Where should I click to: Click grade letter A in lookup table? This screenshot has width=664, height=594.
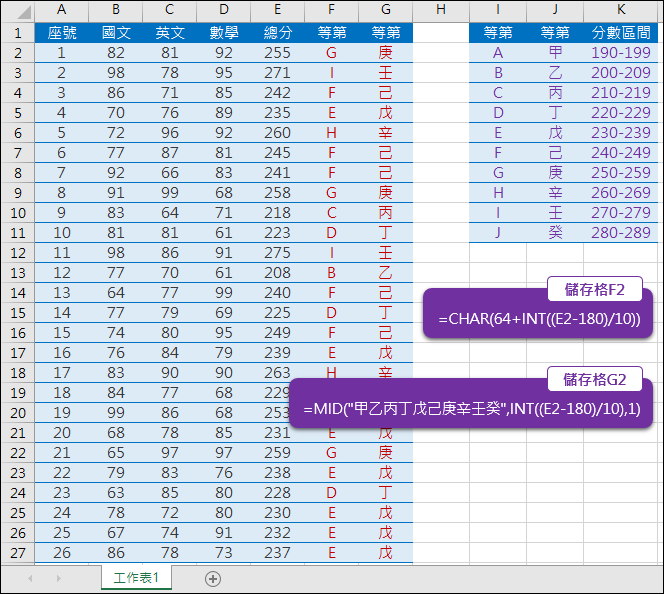pos(498,52)
